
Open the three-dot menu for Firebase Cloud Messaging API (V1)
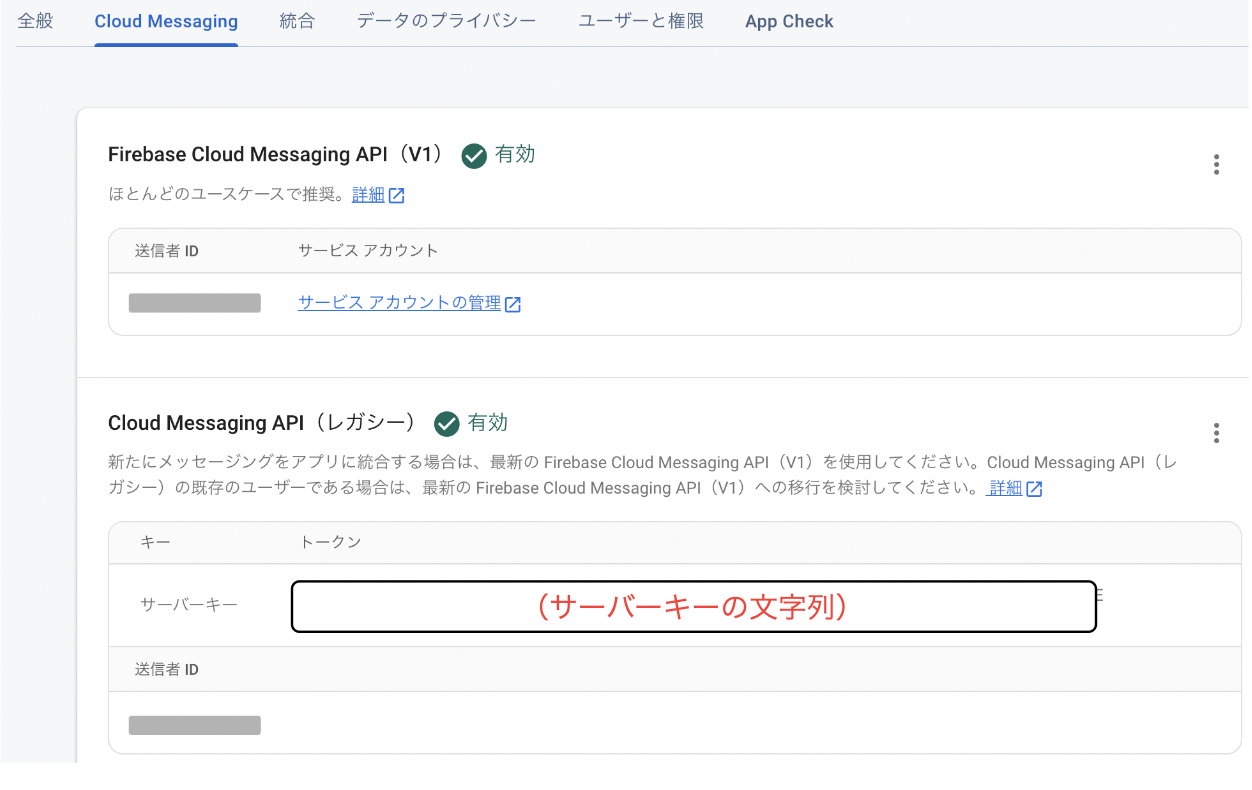(x=1216, y=165)
